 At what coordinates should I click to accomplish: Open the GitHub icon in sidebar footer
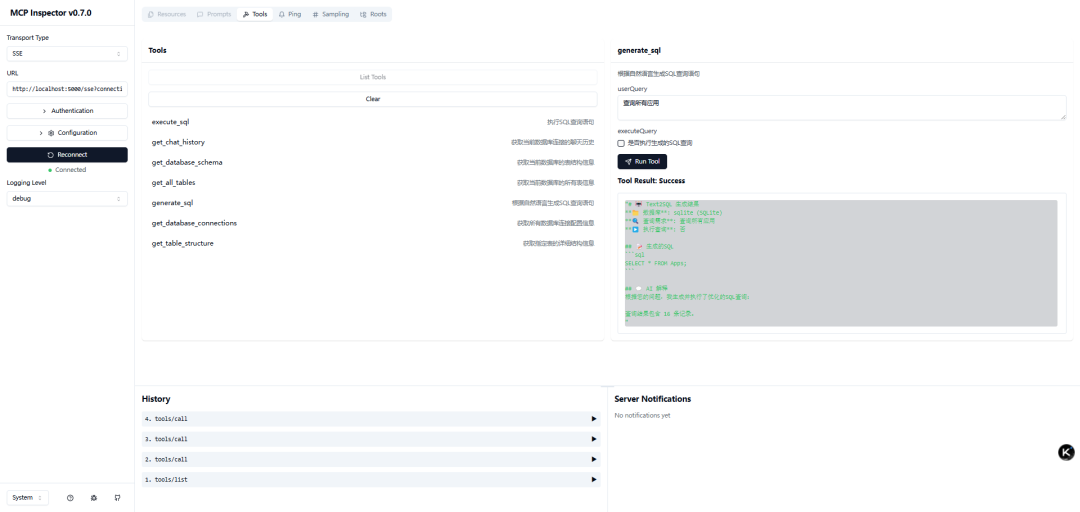tap(117, 498)
